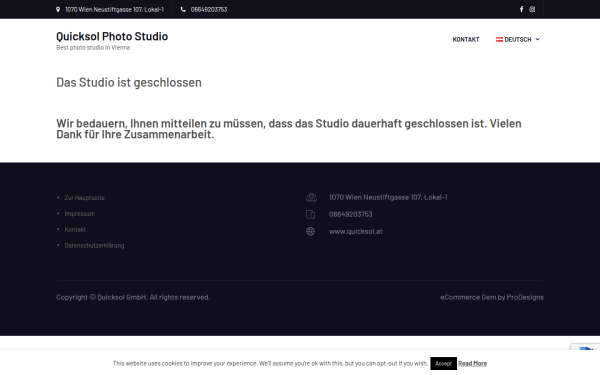Expand the Deutsch language chevron
The height and width of the screenshot is (375, 600).
(x=537, y=39)
